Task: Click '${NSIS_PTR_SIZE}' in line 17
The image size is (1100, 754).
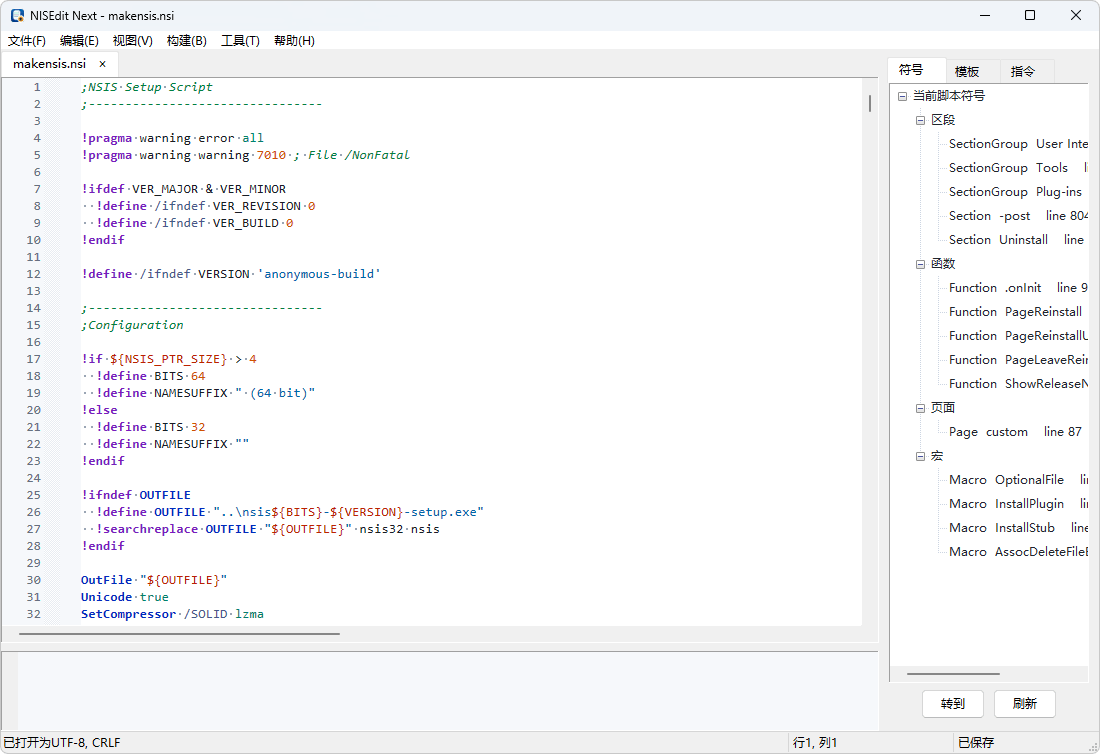Action: [x=168, y=359]
